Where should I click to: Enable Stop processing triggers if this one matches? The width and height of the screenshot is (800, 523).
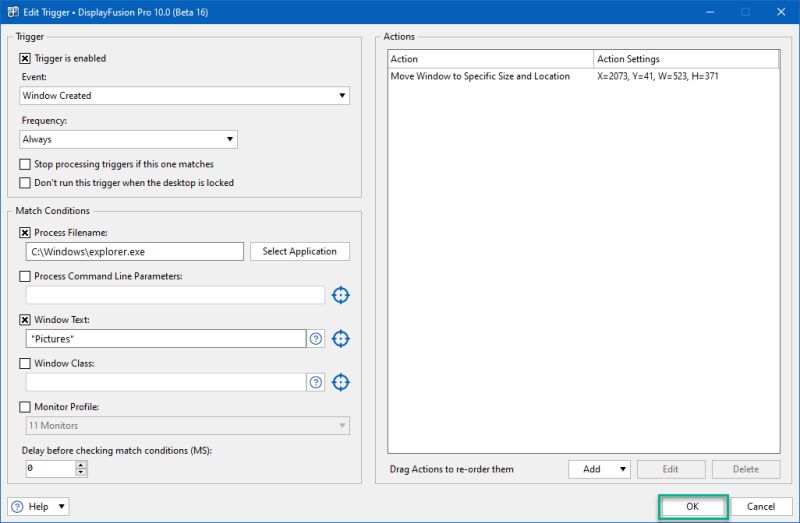tap(24, 164)
